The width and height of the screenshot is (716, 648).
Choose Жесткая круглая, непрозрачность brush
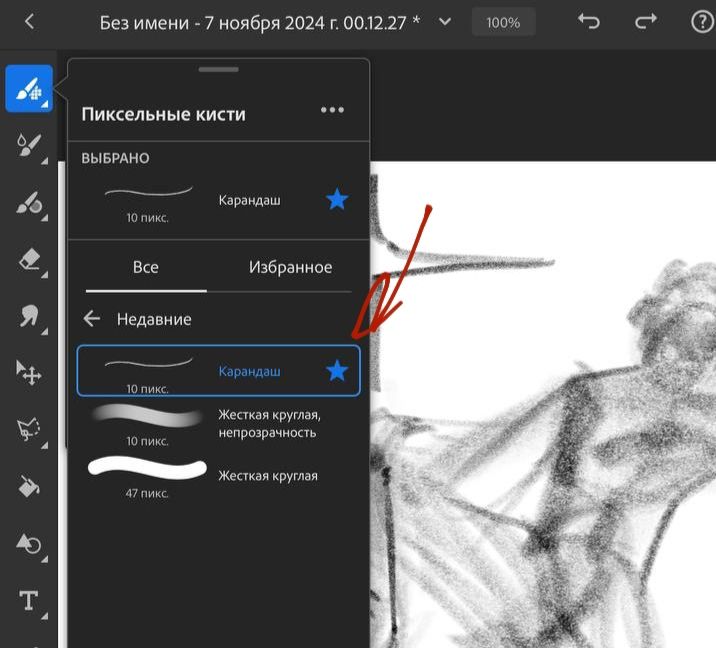coord(219,424)
